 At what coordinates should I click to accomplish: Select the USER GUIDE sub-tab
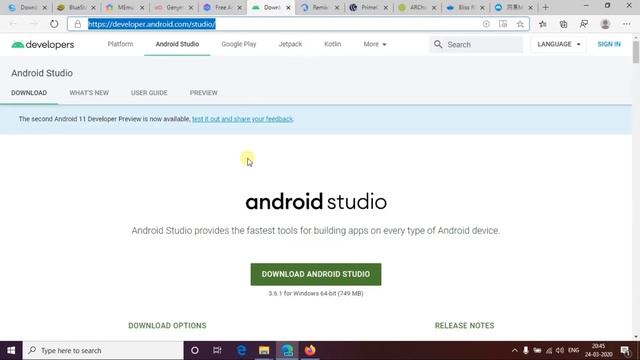point(149,93)
